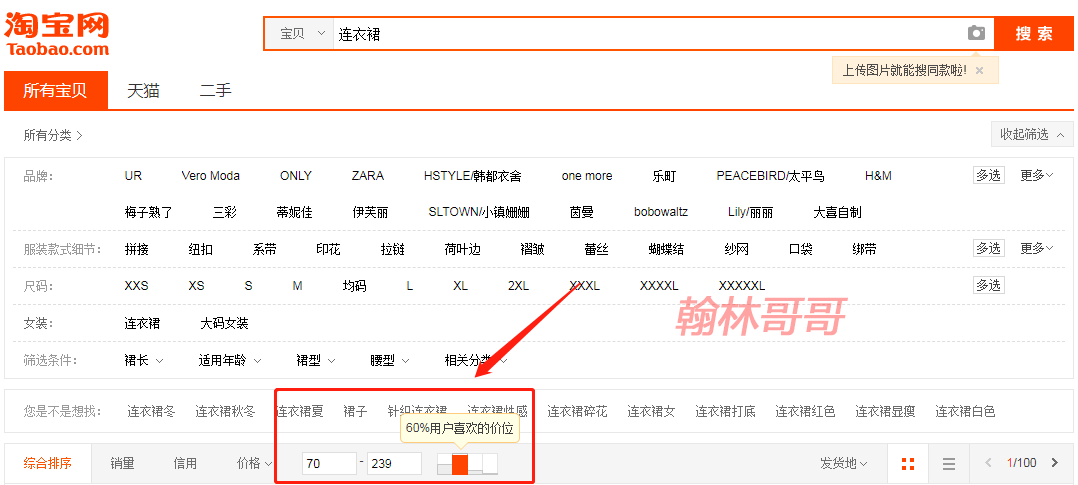Enable 多选 for 尺码 row

988,285
